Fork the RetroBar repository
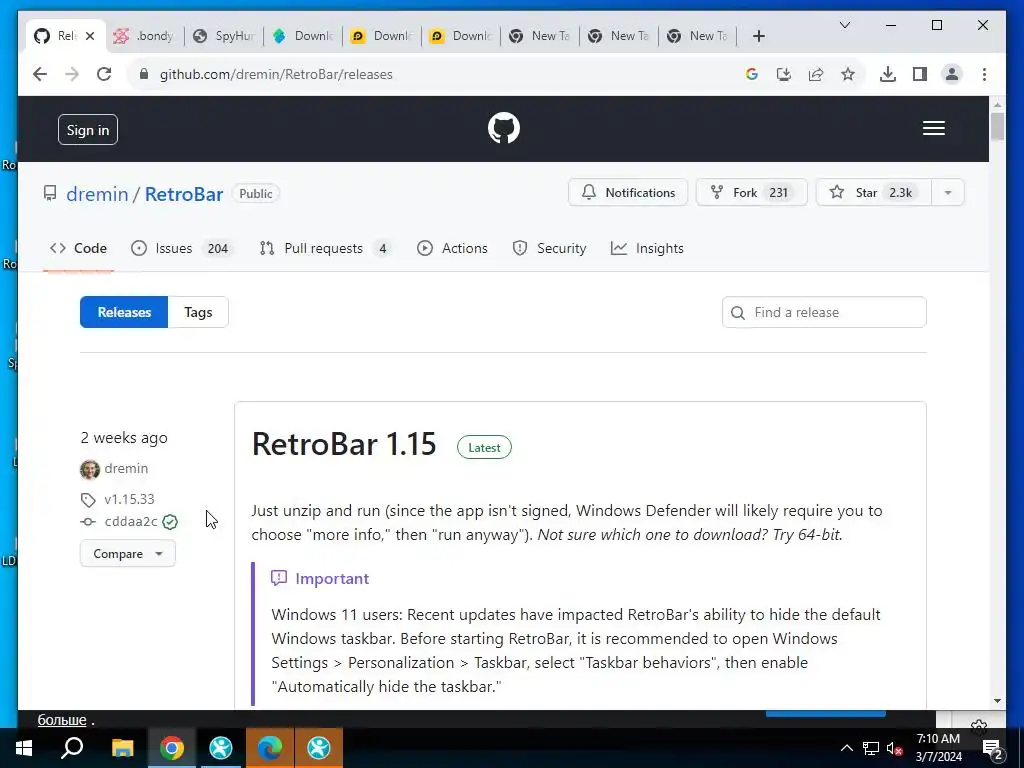This screenshot has width=1024, height=768. click(751, 193)
